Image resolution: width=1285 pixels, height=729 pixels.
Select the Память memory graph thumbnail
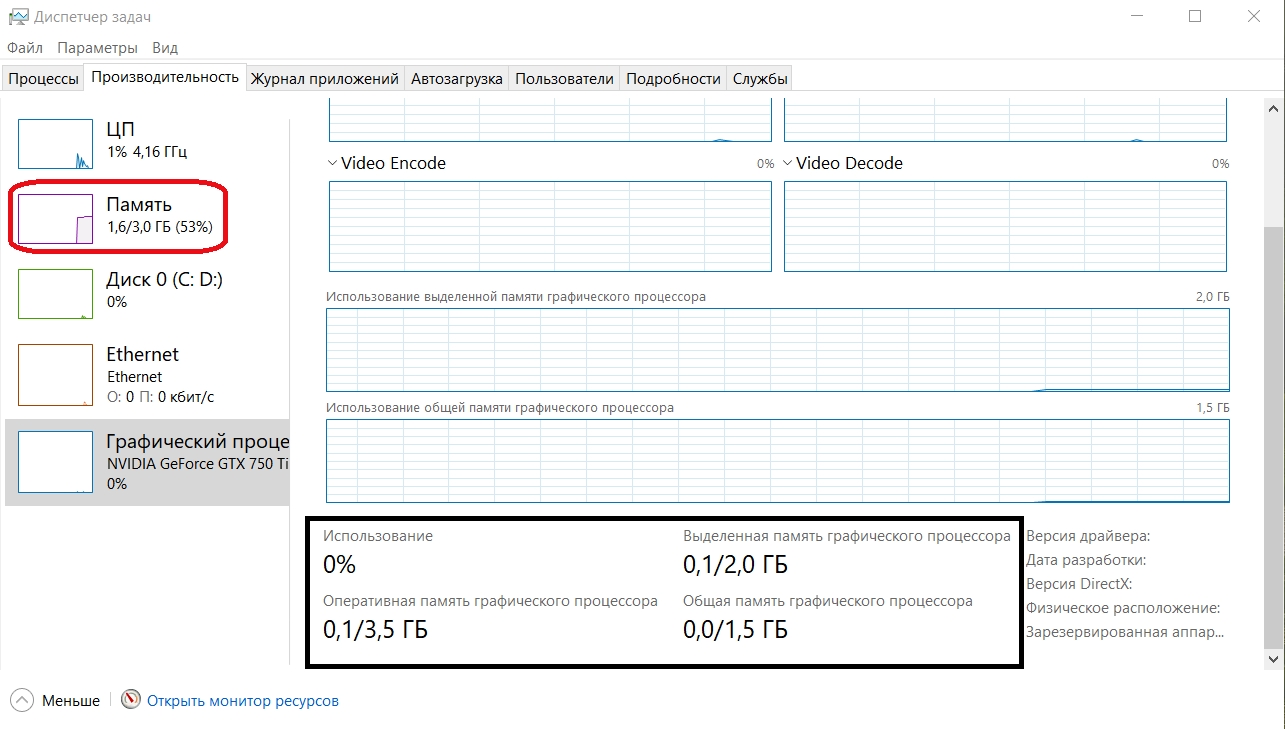click(x=55, y=219)
